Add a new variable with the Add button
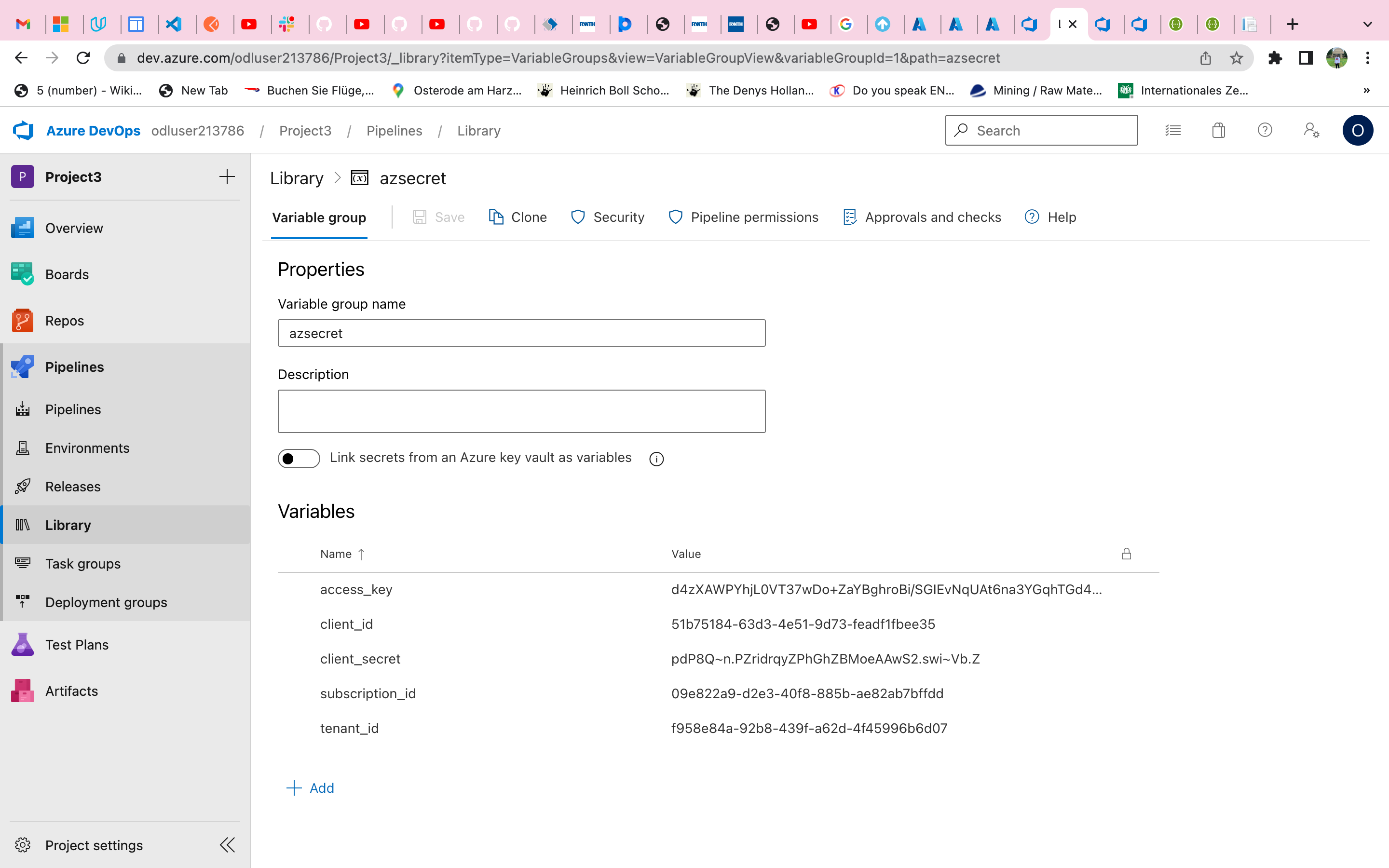 click(x=311, y=787)
